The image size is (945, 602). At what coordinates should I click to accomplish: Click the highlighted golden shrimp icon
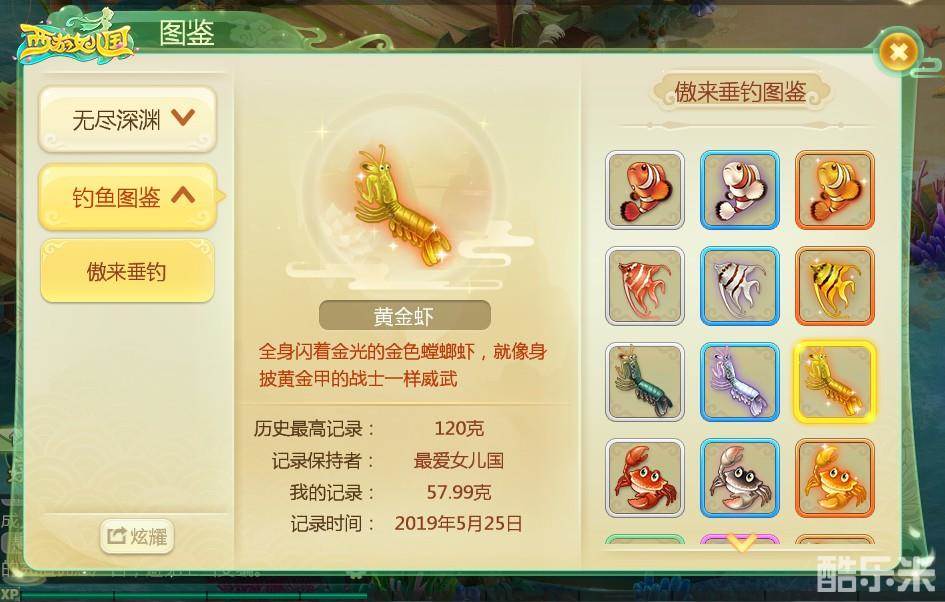(835, 381)
